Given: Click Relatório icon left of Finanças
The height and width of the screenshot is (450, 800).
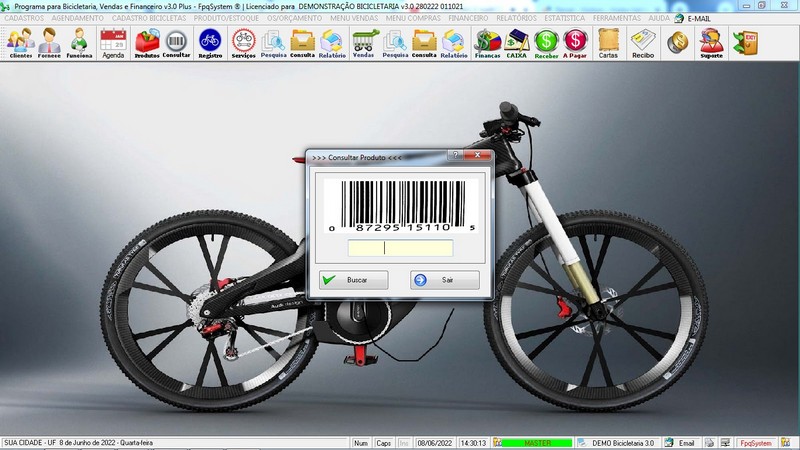Looking at the screenshot, I should click(x=454, y=43).
